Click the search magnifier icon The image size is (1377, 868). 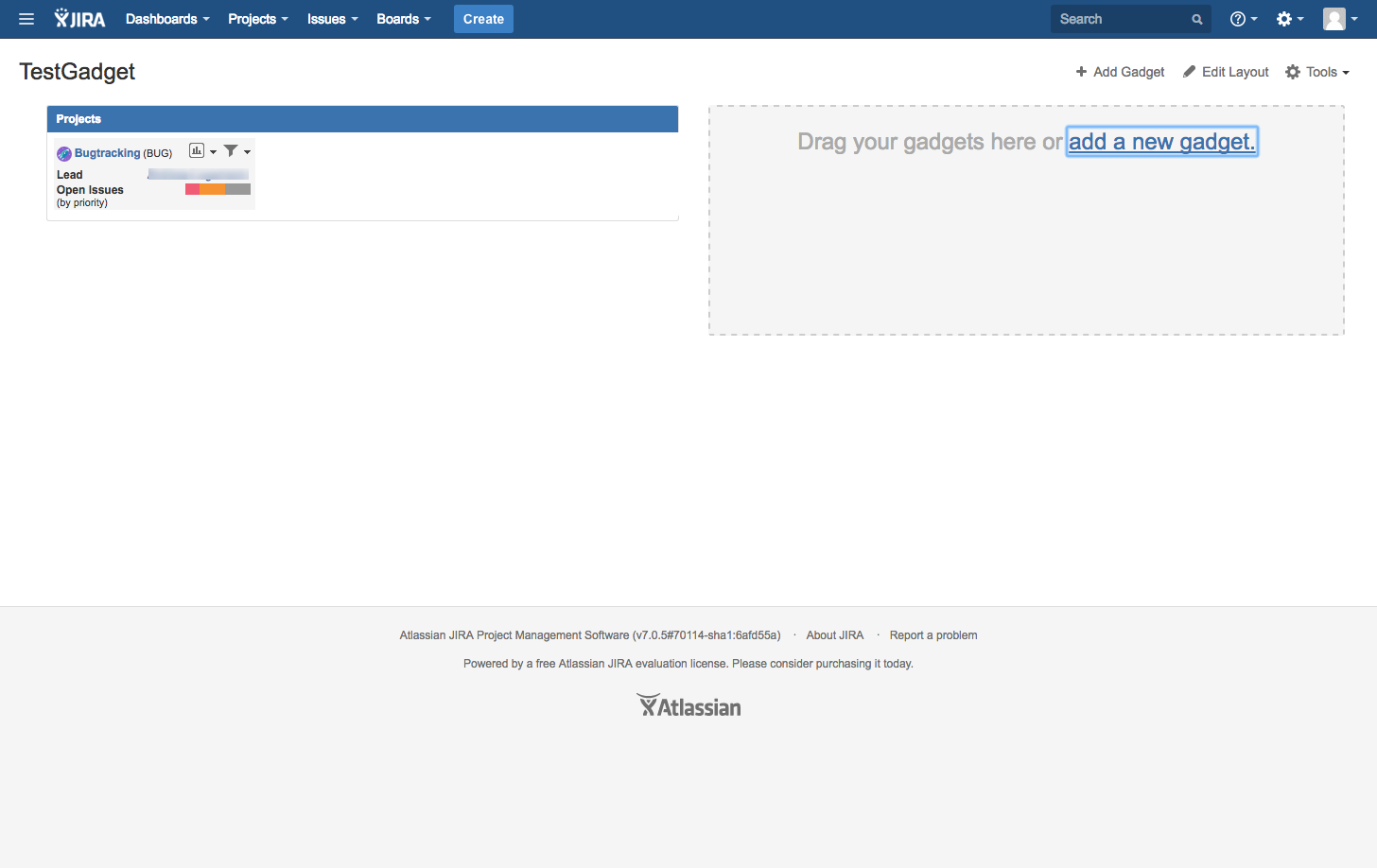pos(1197,19)
